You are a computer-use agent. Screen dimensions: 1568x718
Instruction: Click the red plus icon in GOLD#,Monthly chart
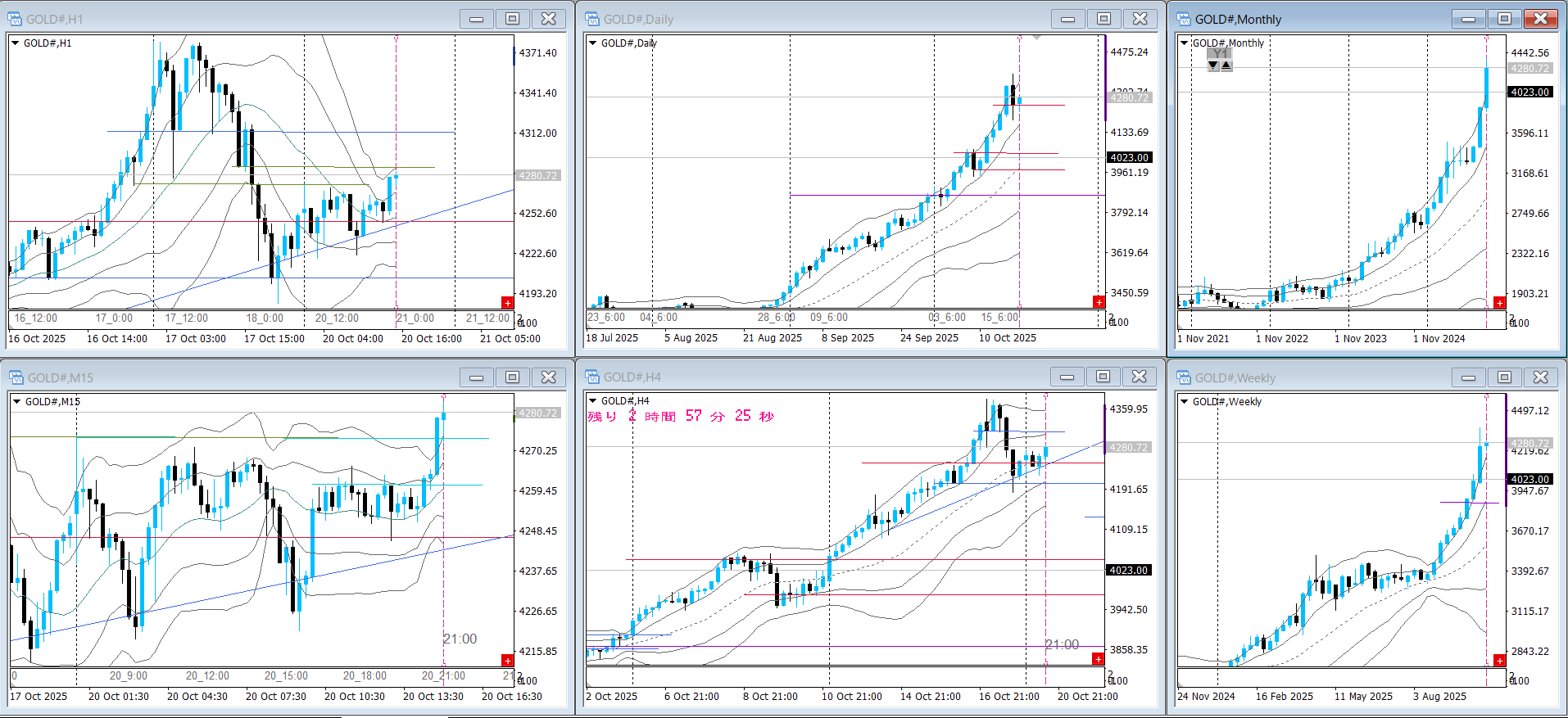pyautogui.click(x=1499, y=303)
